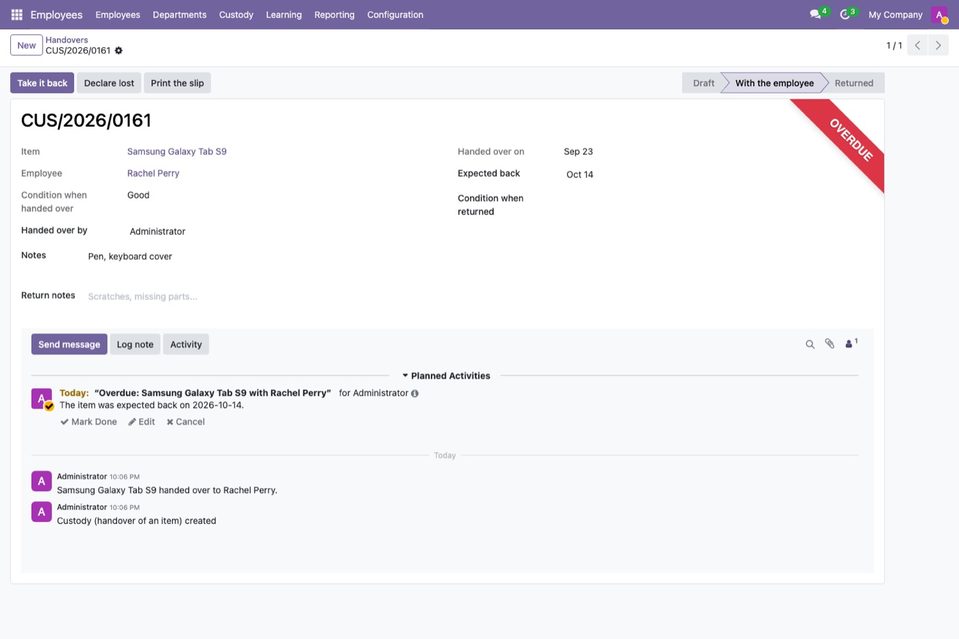Open the activities clock icon

pos(847,14)
